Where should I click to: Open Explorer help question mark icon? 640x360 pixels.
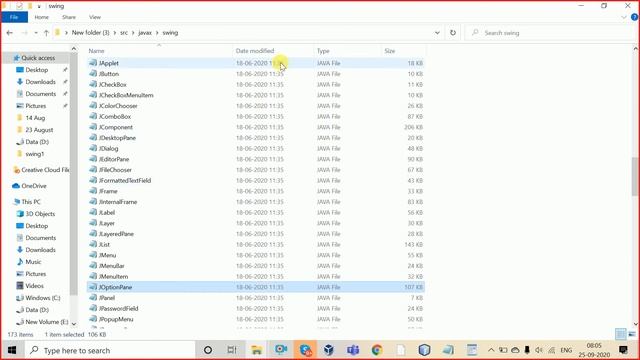click(x=634, y=17)
